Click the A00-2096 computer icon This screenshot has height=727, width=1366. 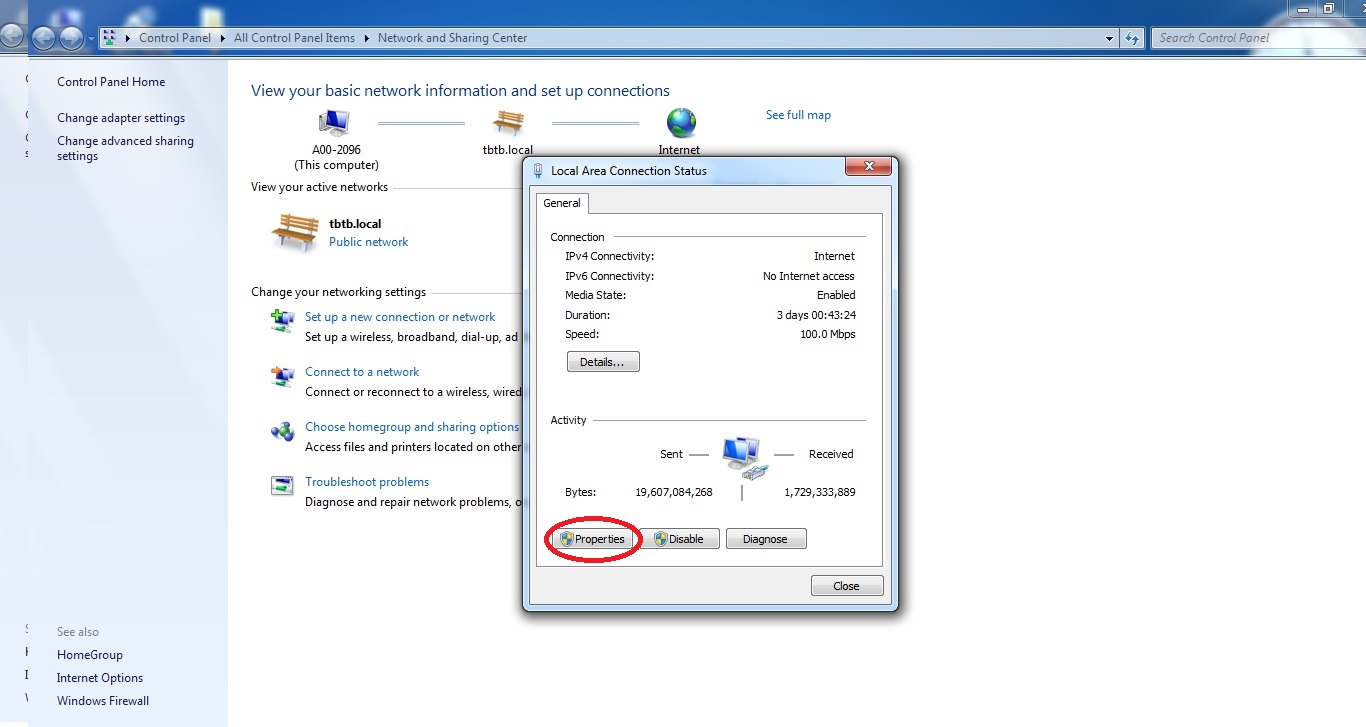(x=334, y=124)
